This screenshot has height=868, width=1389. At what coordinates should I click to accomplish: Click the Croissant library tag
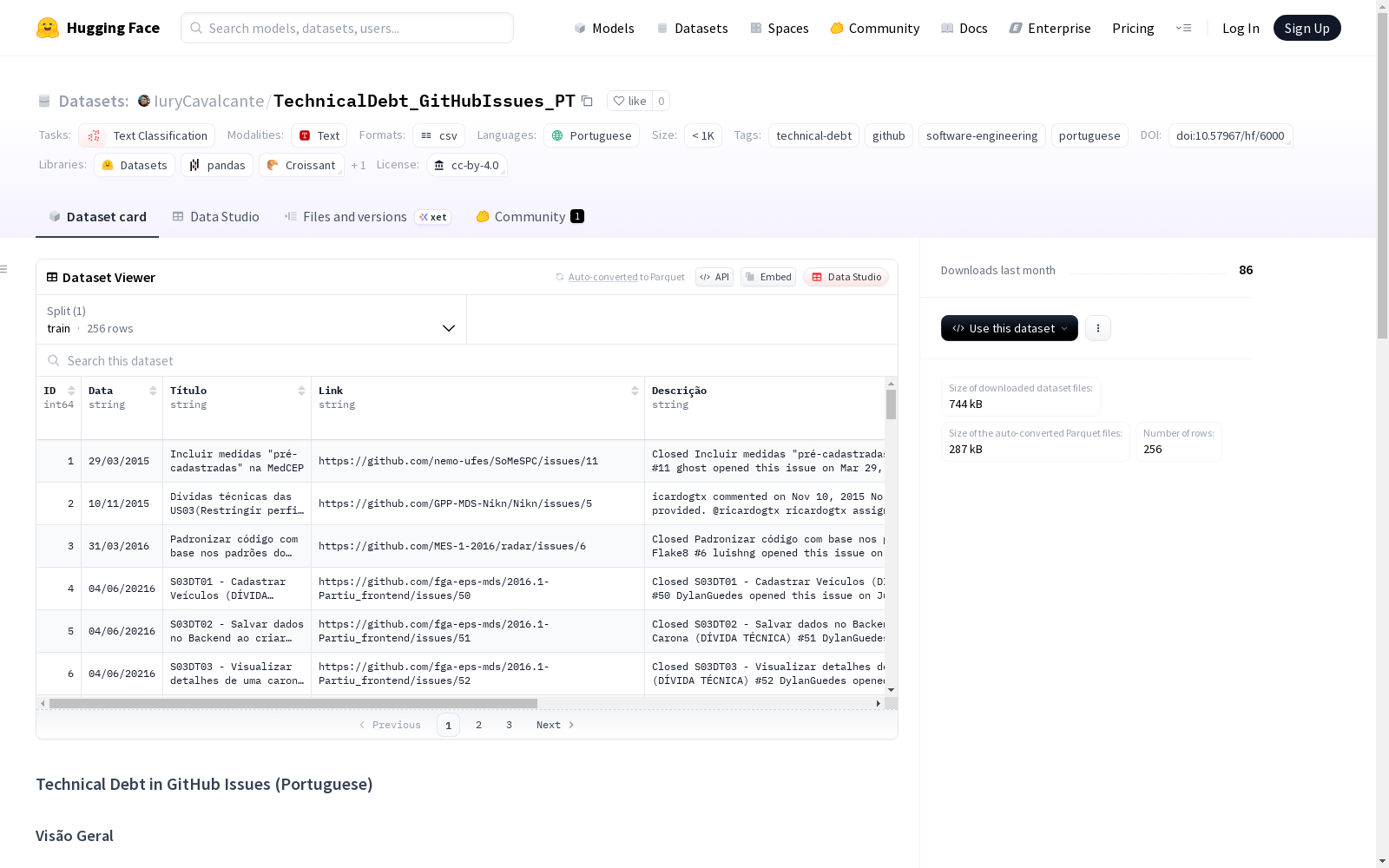coord(301,165)
